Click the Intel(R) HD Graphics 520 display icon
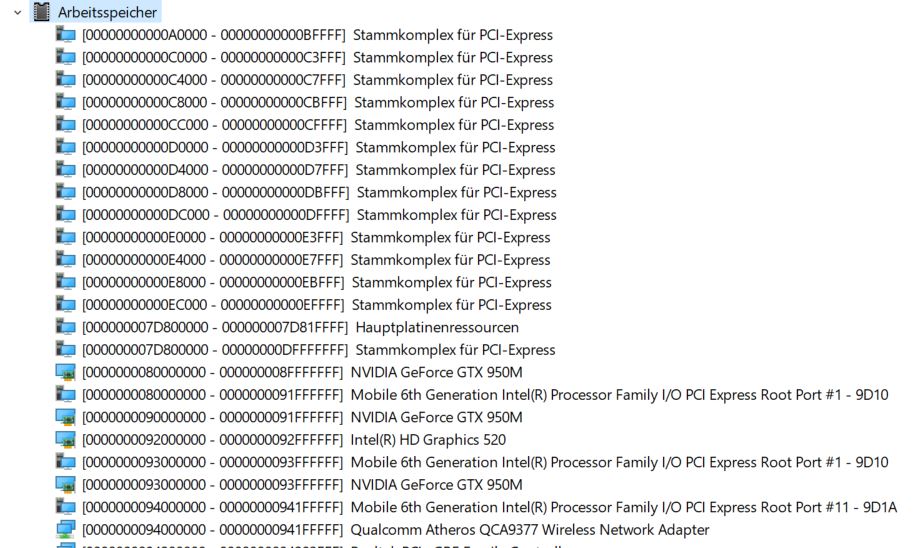920x548 pixels. pyautogui.click(x=66, y=440)
